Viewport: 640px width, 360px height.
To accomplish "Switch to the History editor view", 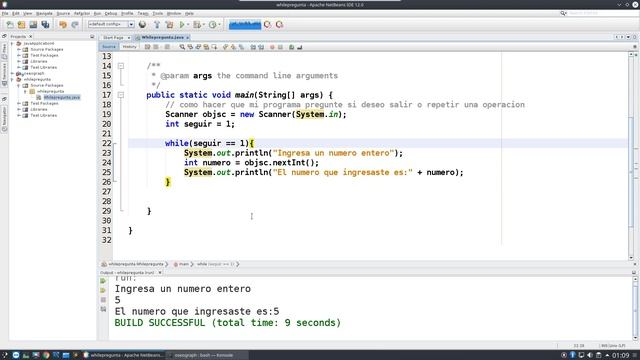I will click(x=129, y=47).
